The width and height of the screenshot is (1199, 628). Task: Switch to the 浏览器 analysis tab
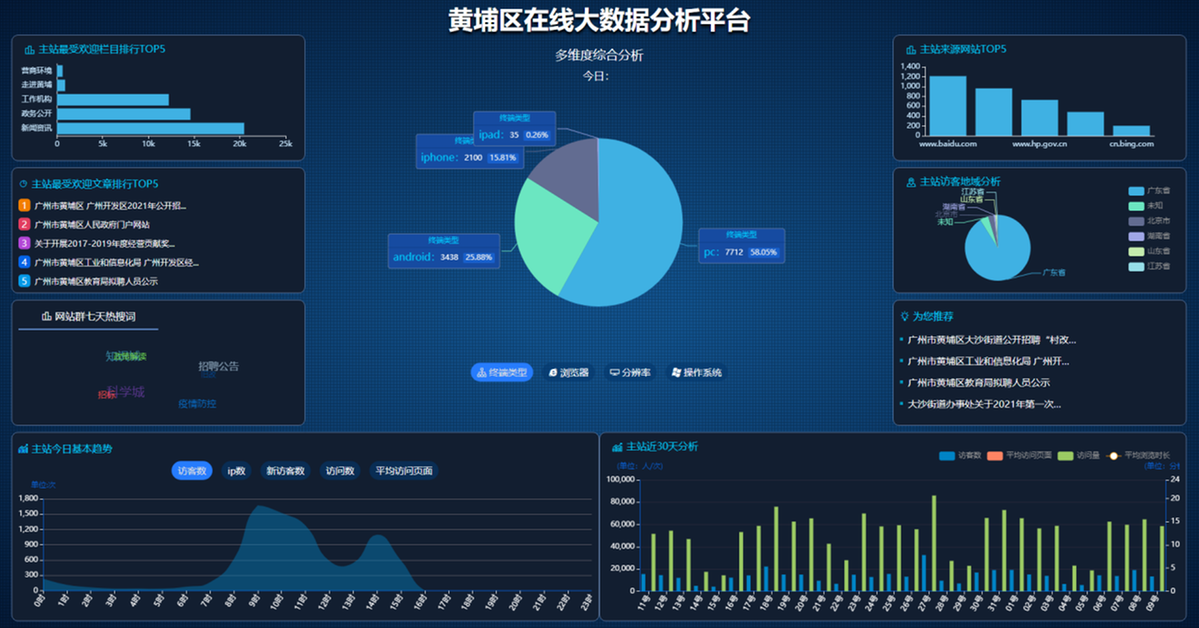coord(569,372)
